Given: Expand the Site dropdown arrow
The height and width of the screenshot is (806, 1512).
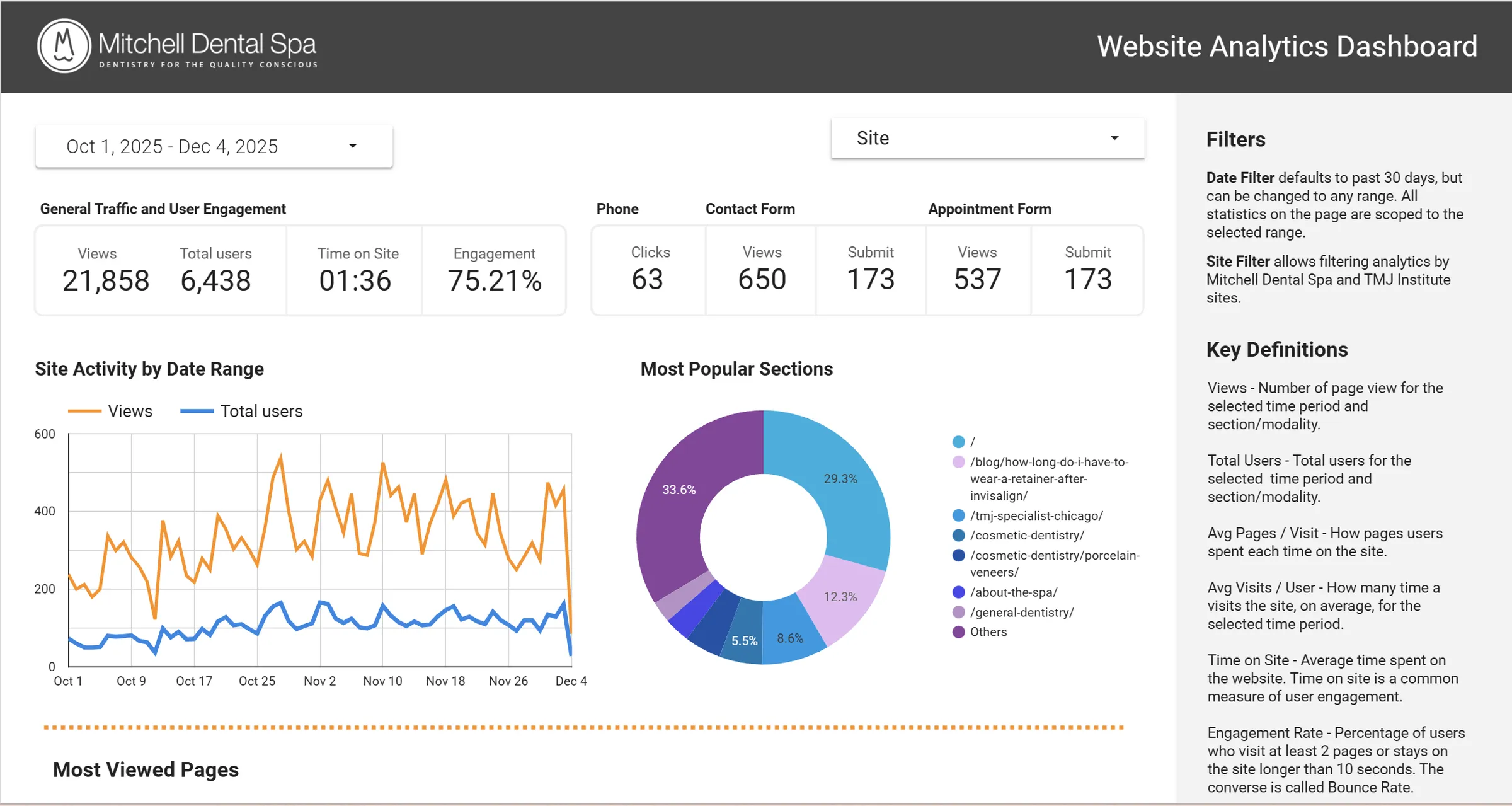Looking at the screenshot, I should point(1114,138).
